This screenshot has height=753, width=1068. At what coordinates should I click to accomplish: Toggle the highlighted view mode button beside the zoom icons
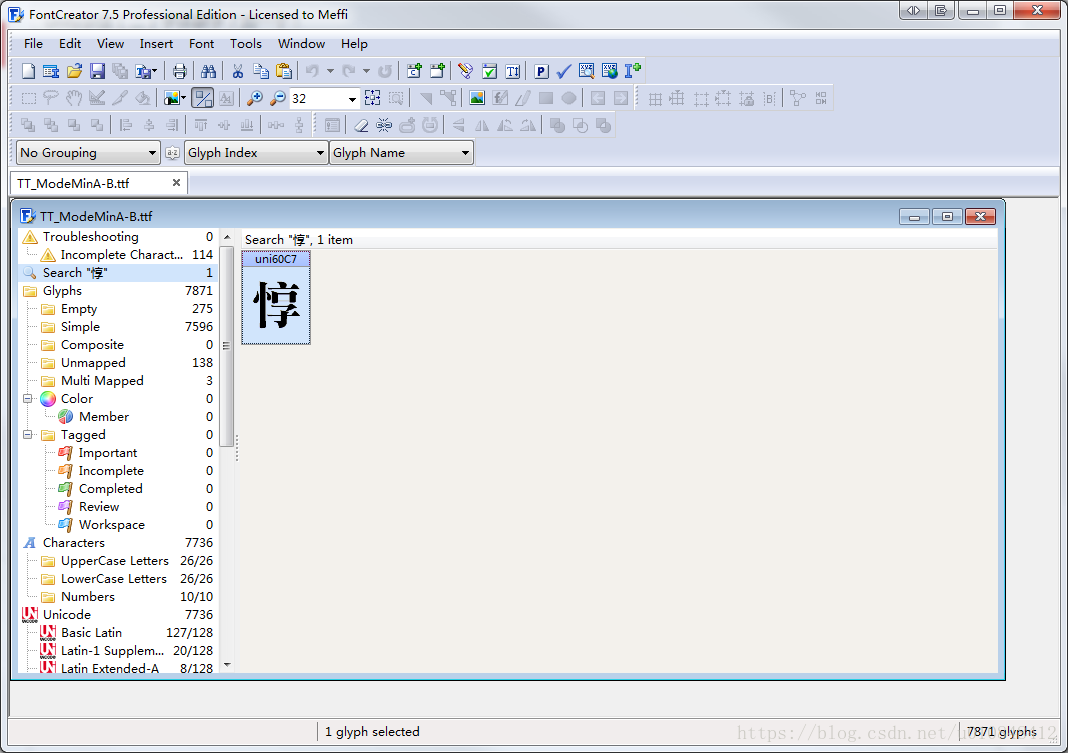[202, 98]
